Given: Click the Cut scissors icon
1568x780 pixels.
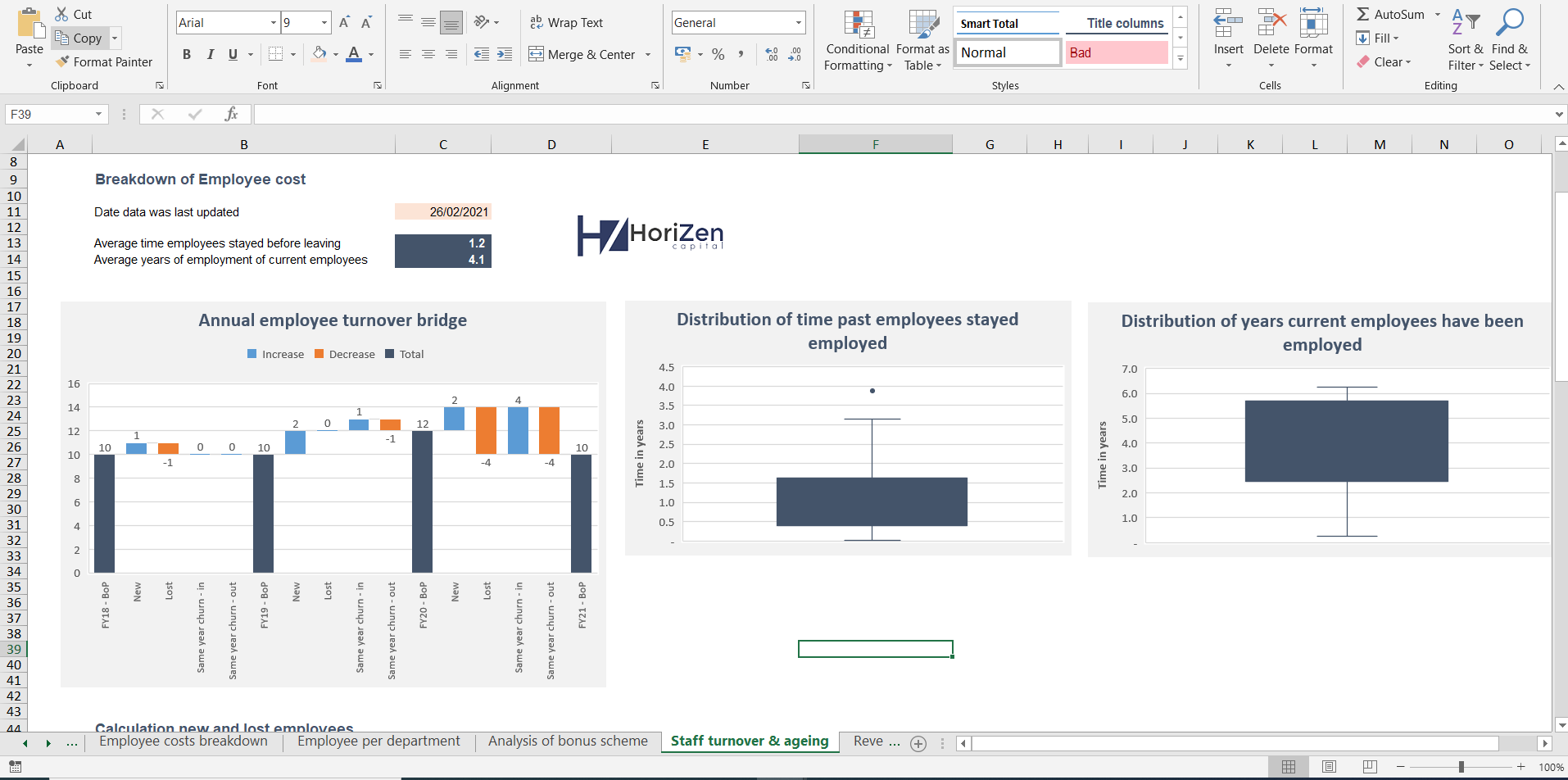Looking at the screenshot, I should point(61,14).
